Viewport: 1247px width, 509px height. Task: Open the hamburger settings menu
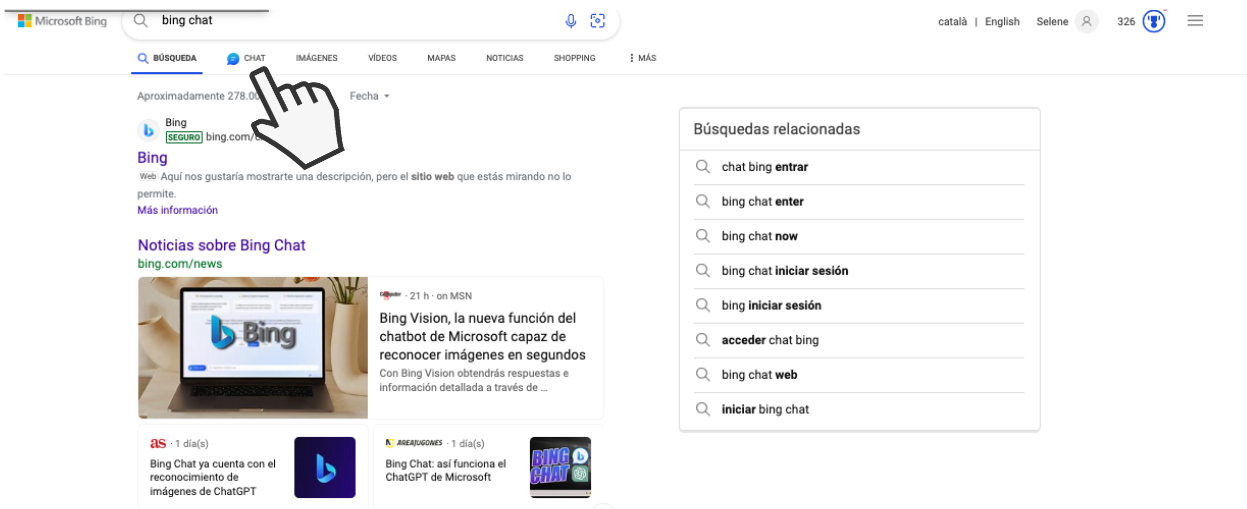[1195, 20]
